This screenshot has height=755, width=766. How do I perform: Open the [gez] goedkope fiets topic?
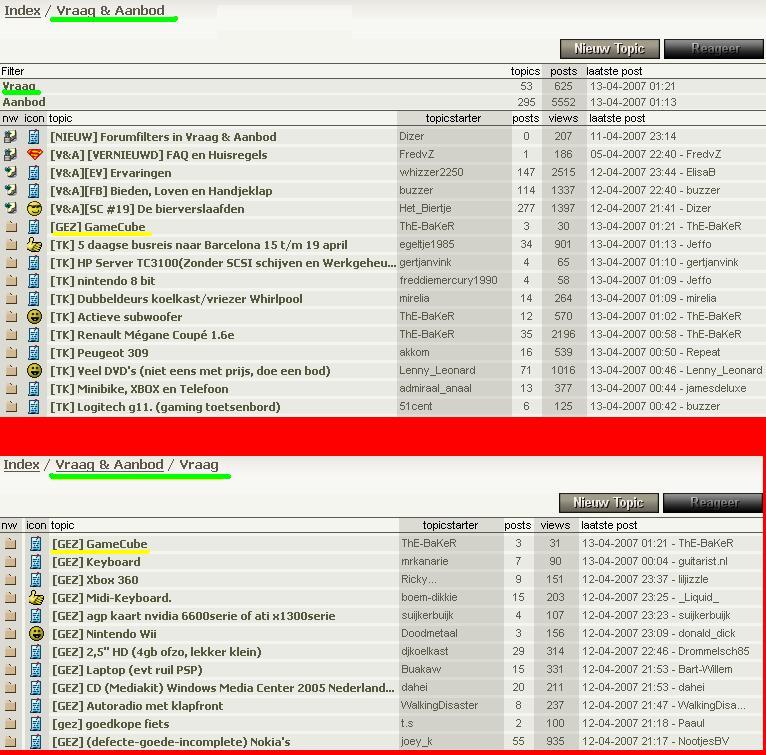tap(111, 724)
